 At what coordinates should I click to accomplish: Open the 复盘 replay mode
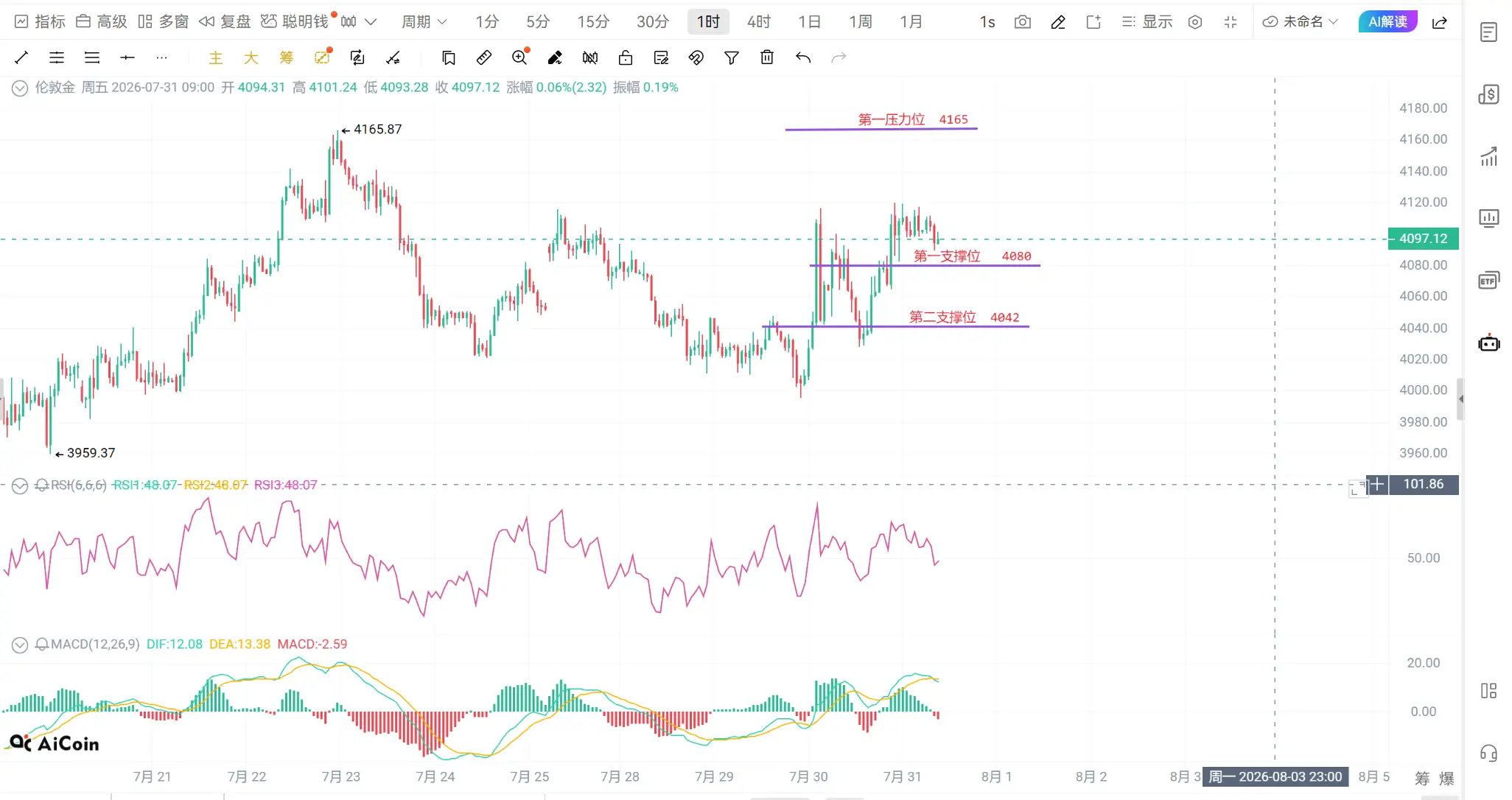pos(225,22)
